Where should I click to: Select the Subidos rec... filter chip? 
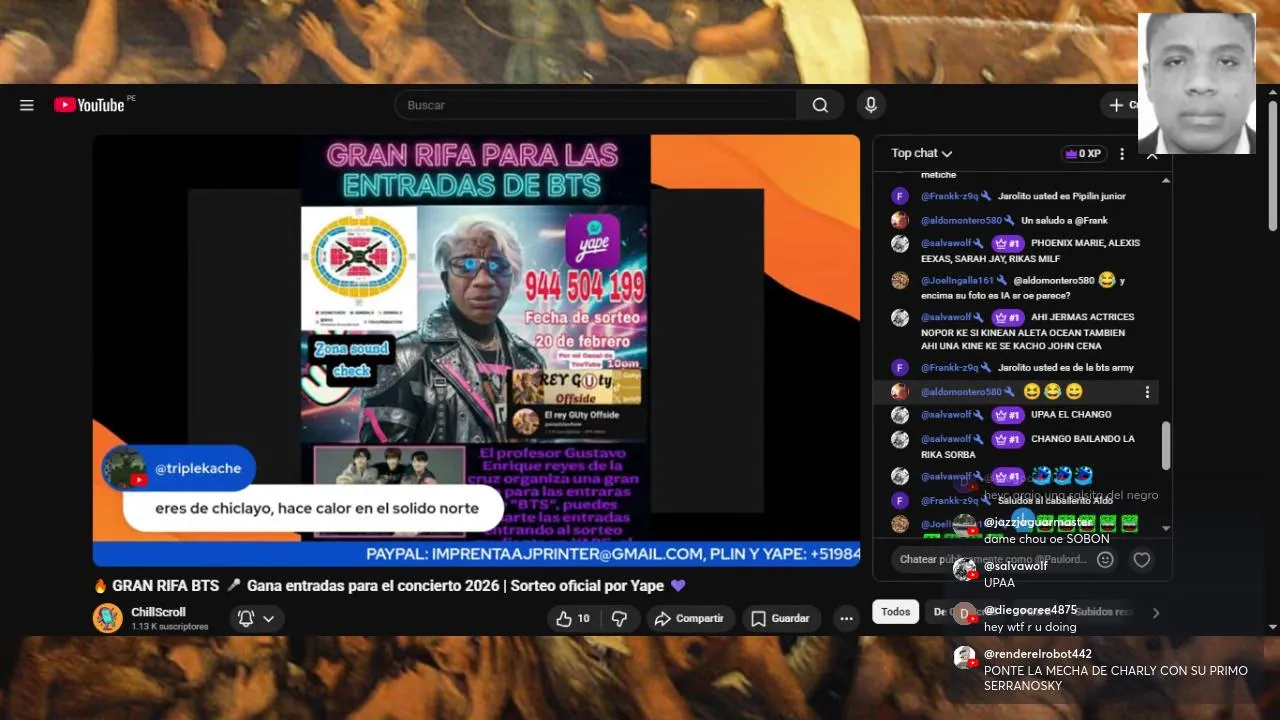click(1102, 612)
